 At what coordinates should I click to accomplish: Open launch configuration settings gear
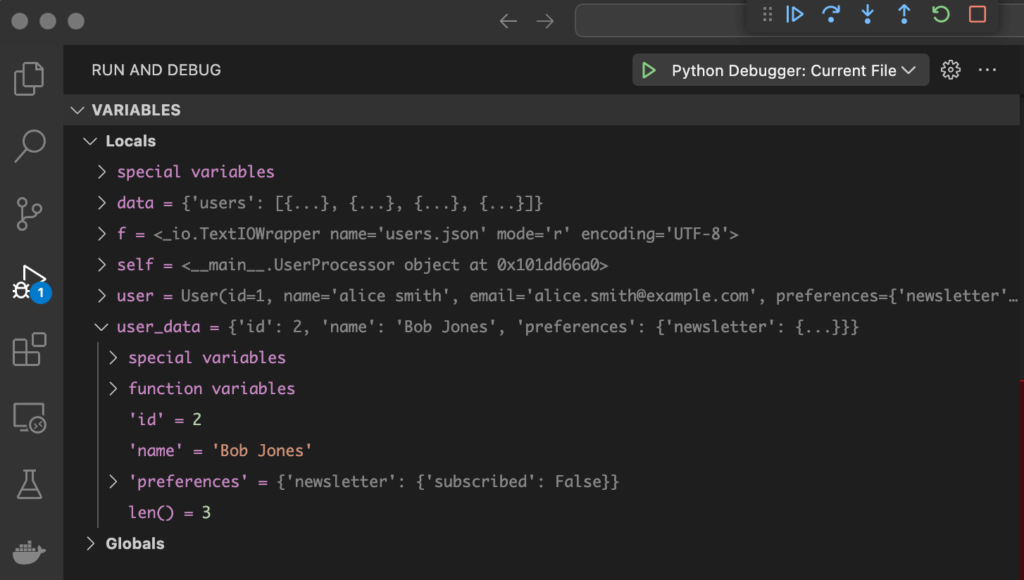(950, 70)
